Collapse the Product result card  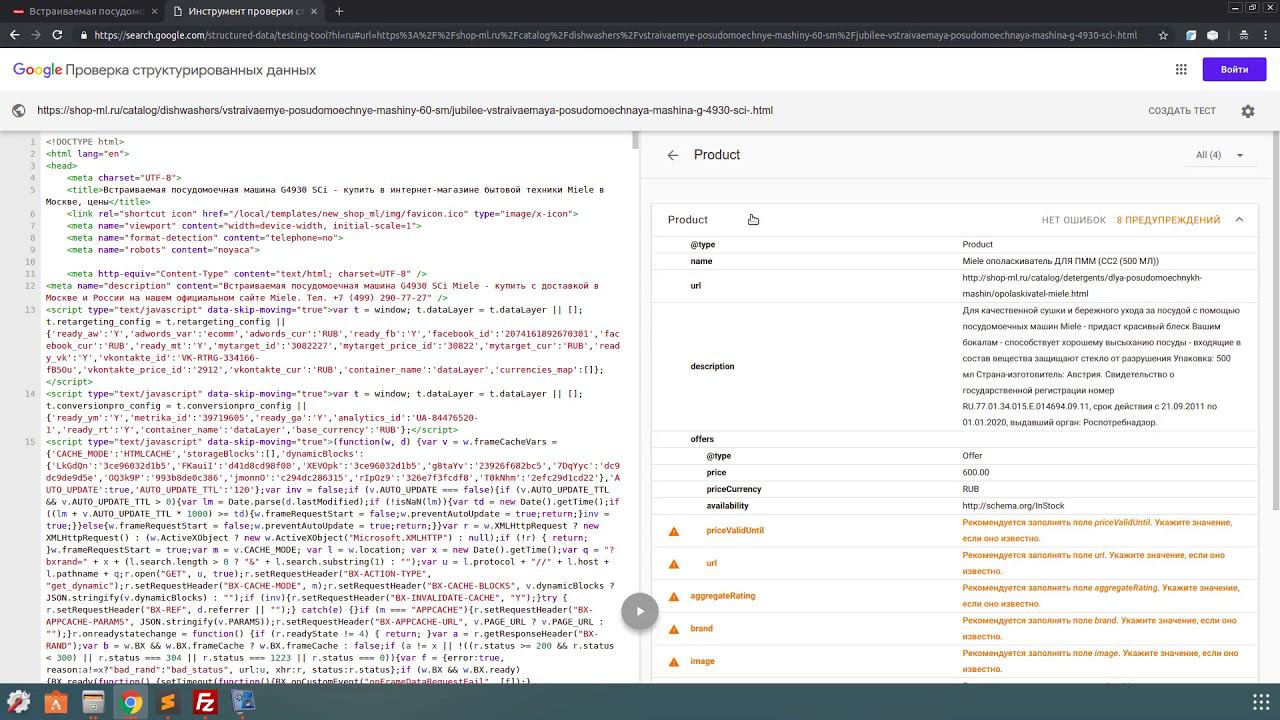[1239, 220]
